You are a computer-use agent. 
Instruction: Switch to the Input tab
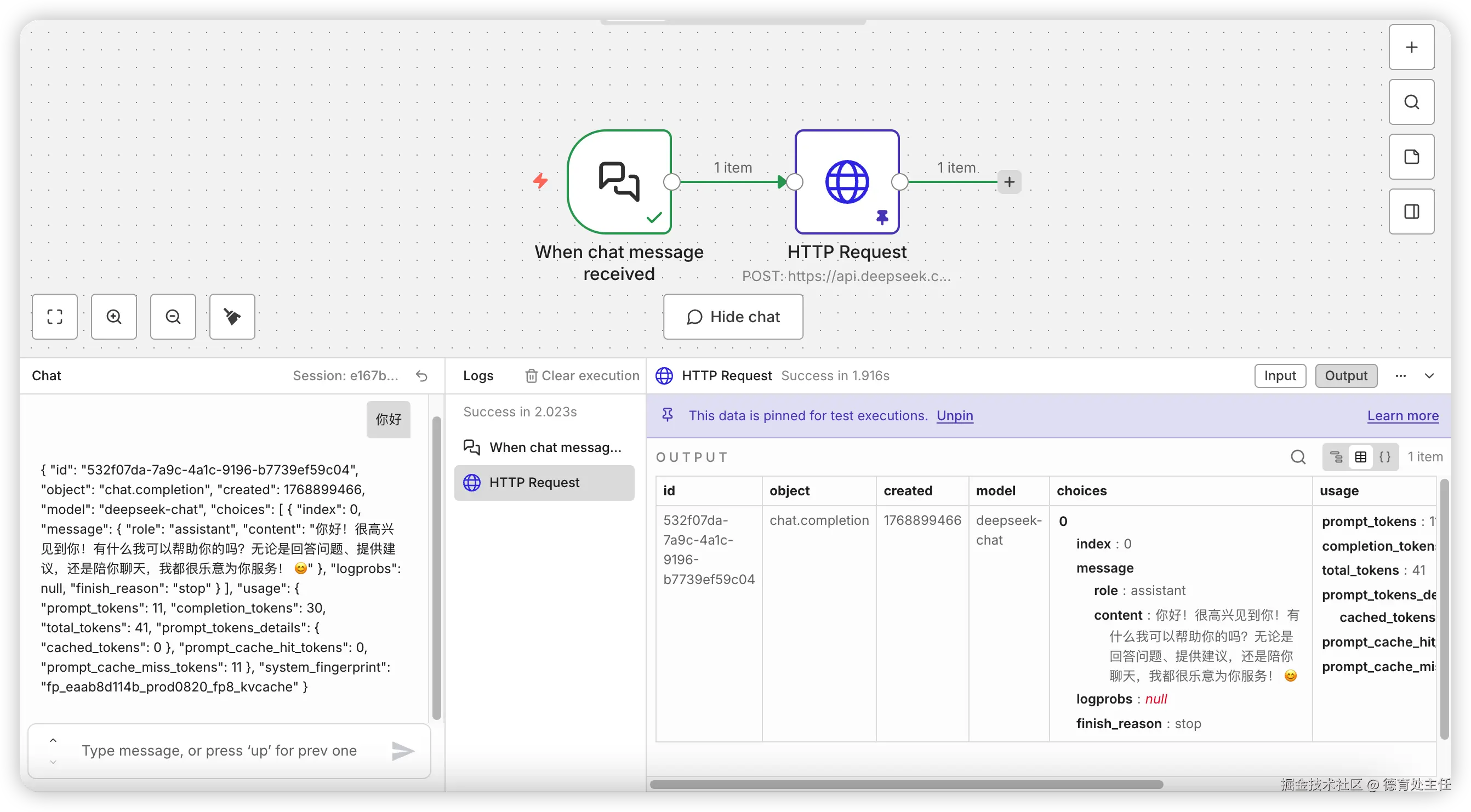pos(1280,376)
